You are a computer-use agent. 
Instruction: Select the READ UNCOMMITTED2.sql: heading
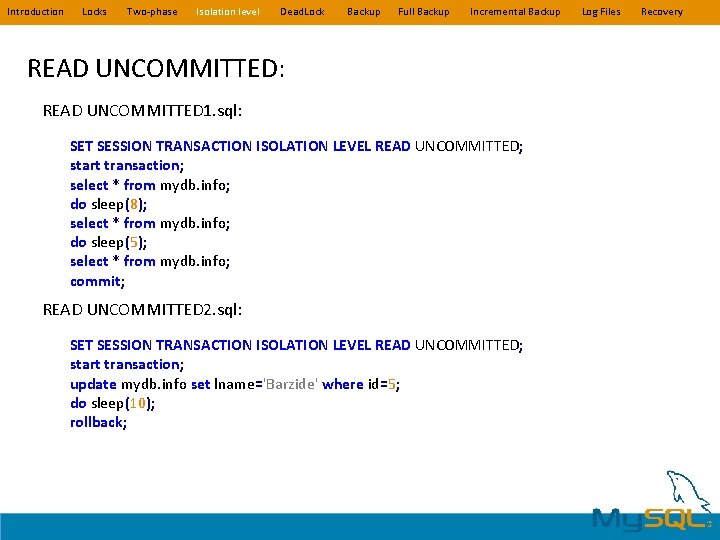click(142, 309)
